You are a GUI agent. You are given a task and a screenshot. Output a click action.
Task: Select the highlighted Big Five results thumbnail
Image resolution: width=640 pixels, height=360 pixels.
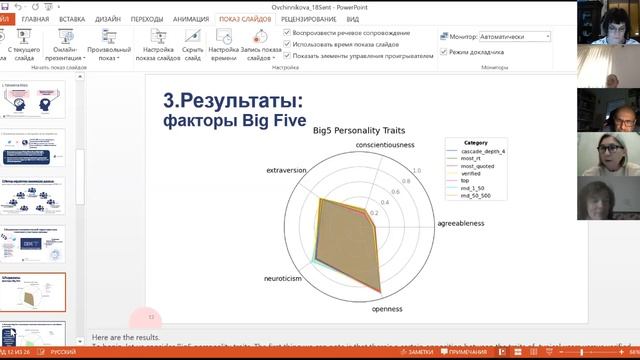33,292
